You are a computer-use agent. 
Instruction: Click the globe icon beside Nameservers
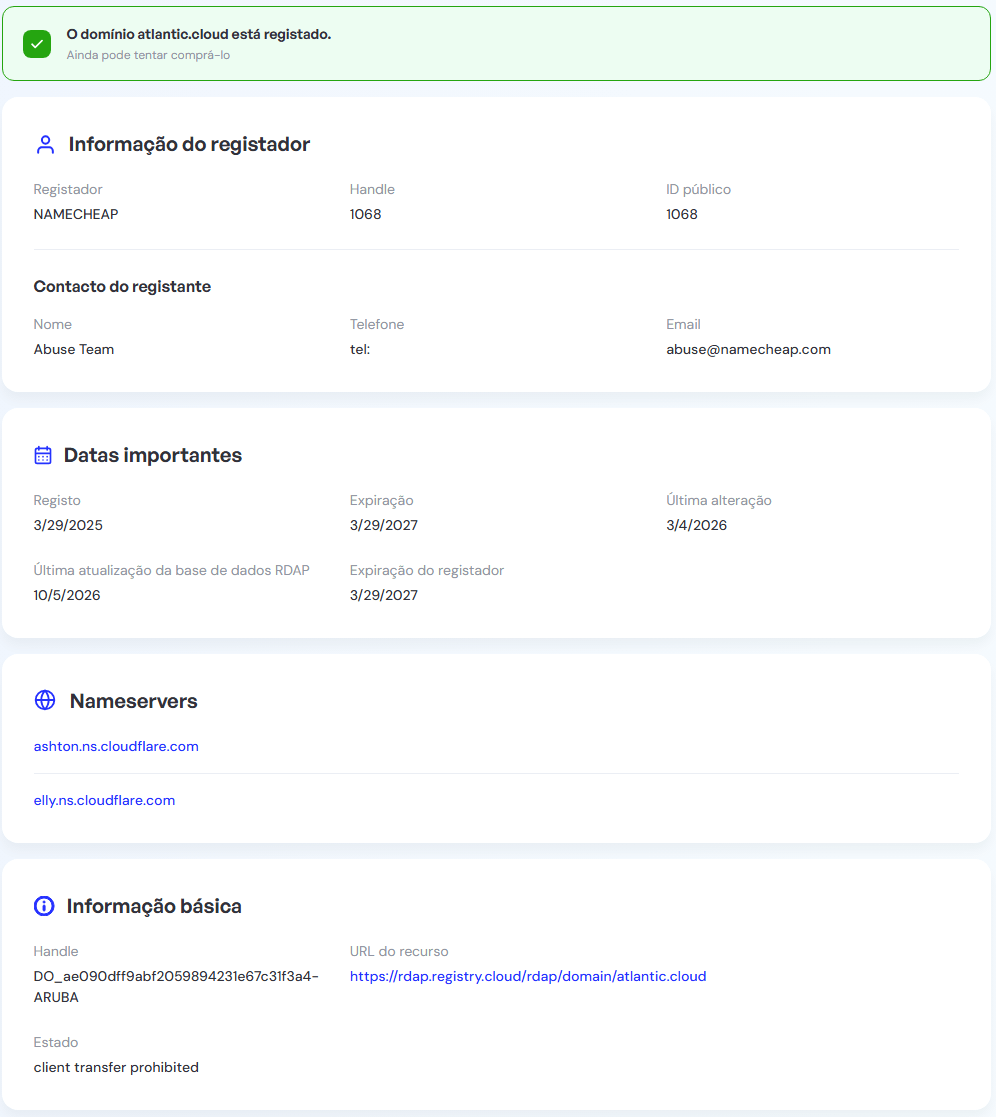(45, 700)
